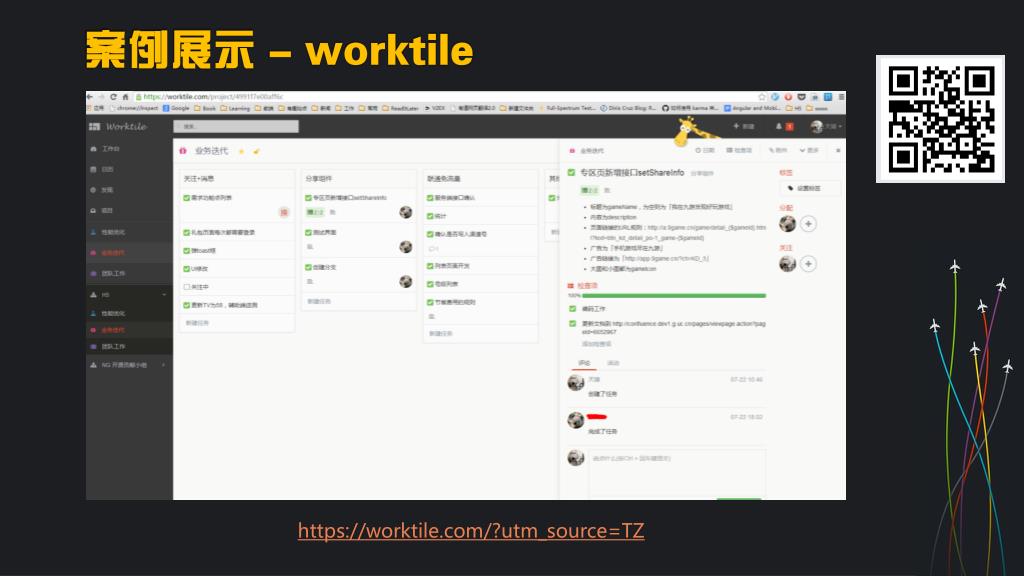Toggle the UI修改 task checkbox
Image resolution: width=1024 pixels, height=576 pixels.
(187, 268)
